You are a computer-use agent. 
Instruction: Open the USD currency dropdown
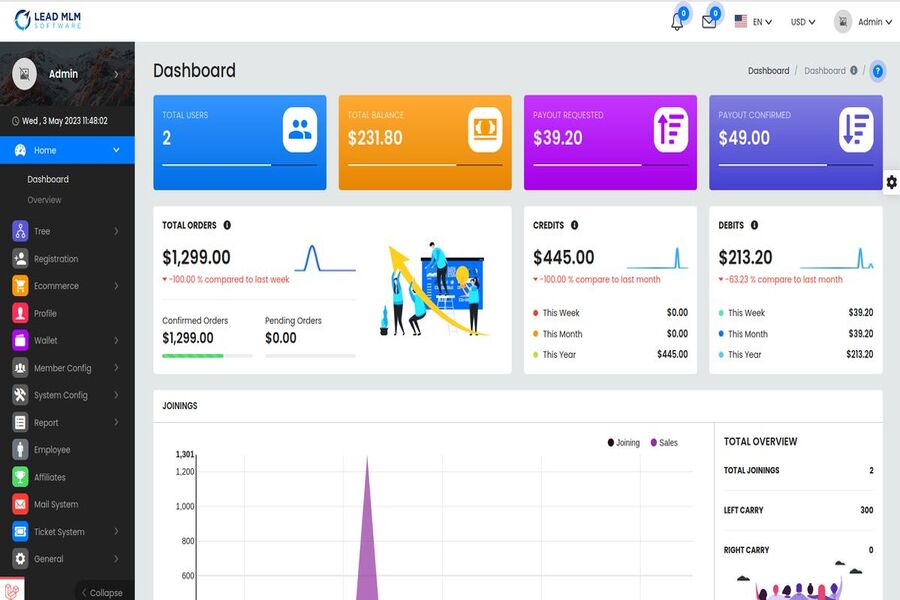(803, 22)
